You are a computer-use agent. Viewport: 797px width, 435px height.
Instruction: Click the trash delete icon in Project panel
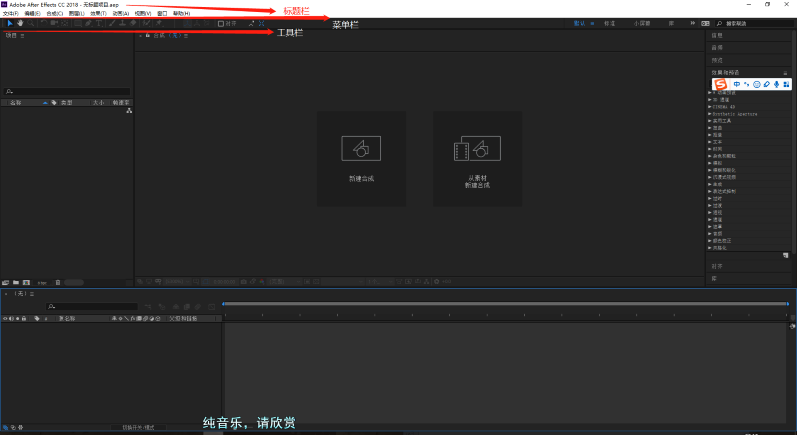click(x=58, y=283)
